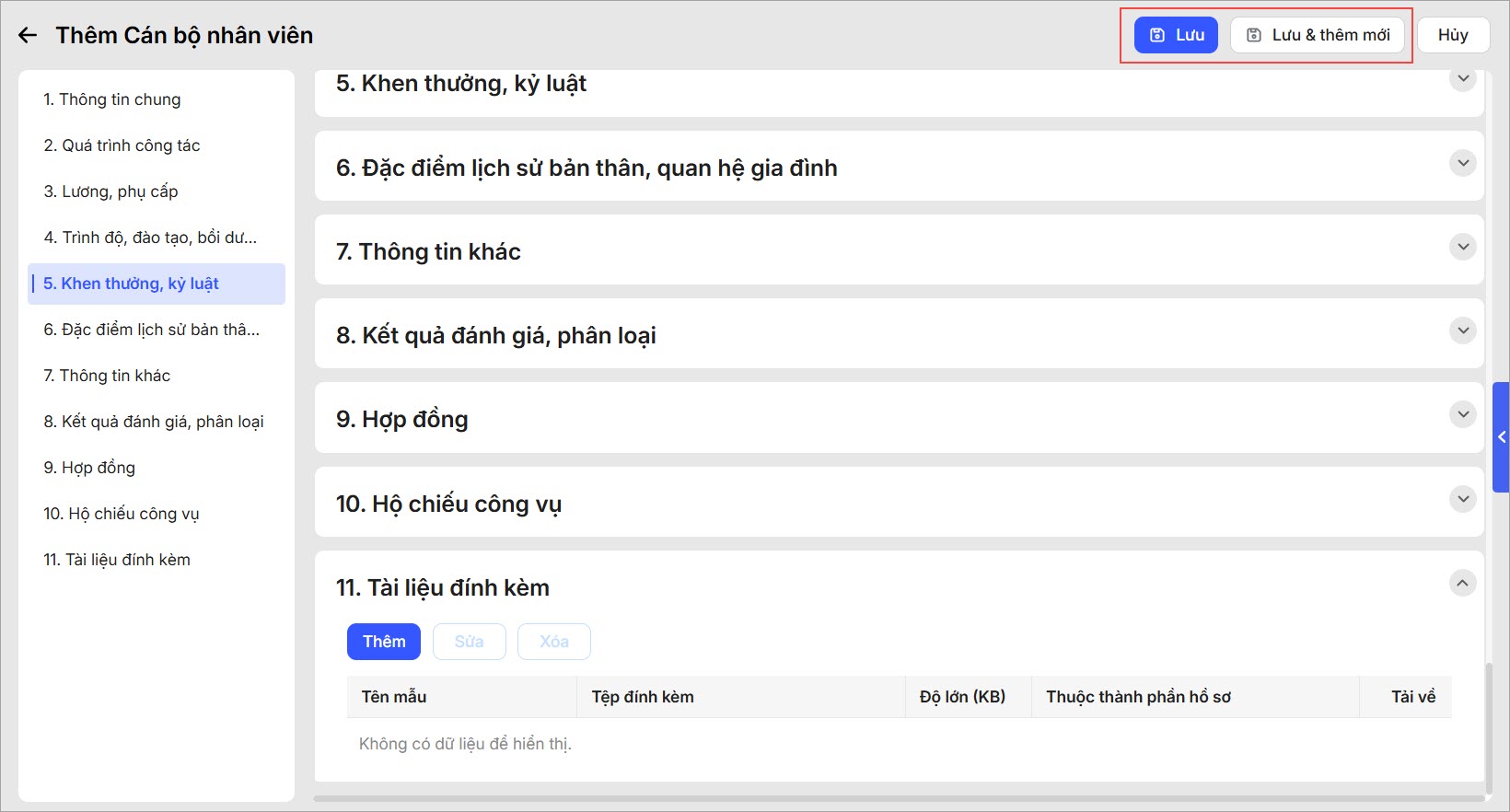Open 9. Hợp đồng in sidebar navigation
1510x812 pixels.
pyautogui.click(x=89, y=468)
